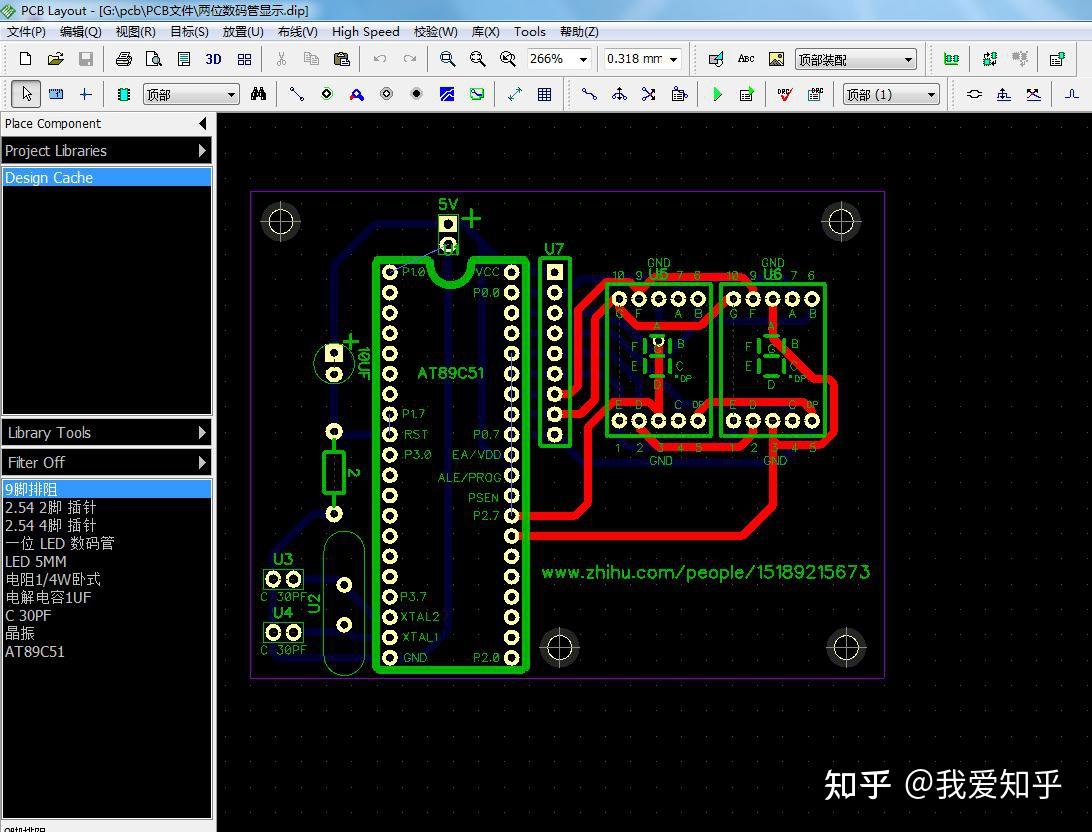Open the 0.318 mm grid size dropdown
The height and width of the screenshot is (832, 1092).
pyautogui.click(x=673, y=59)
